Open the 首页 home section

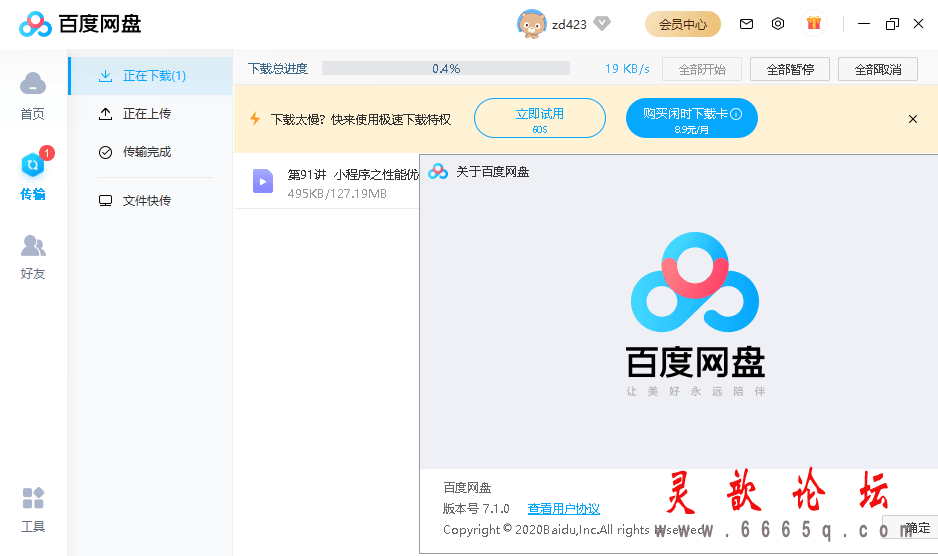click(x=32, y=96)
